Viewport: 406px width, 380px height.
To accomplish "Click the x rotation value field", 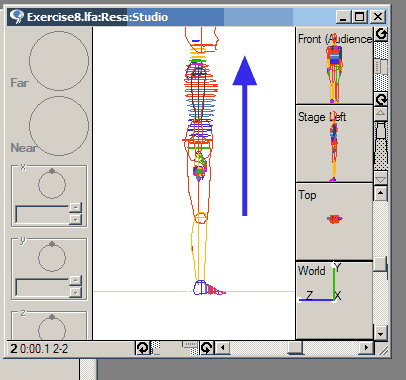I will tap(42, 214).
